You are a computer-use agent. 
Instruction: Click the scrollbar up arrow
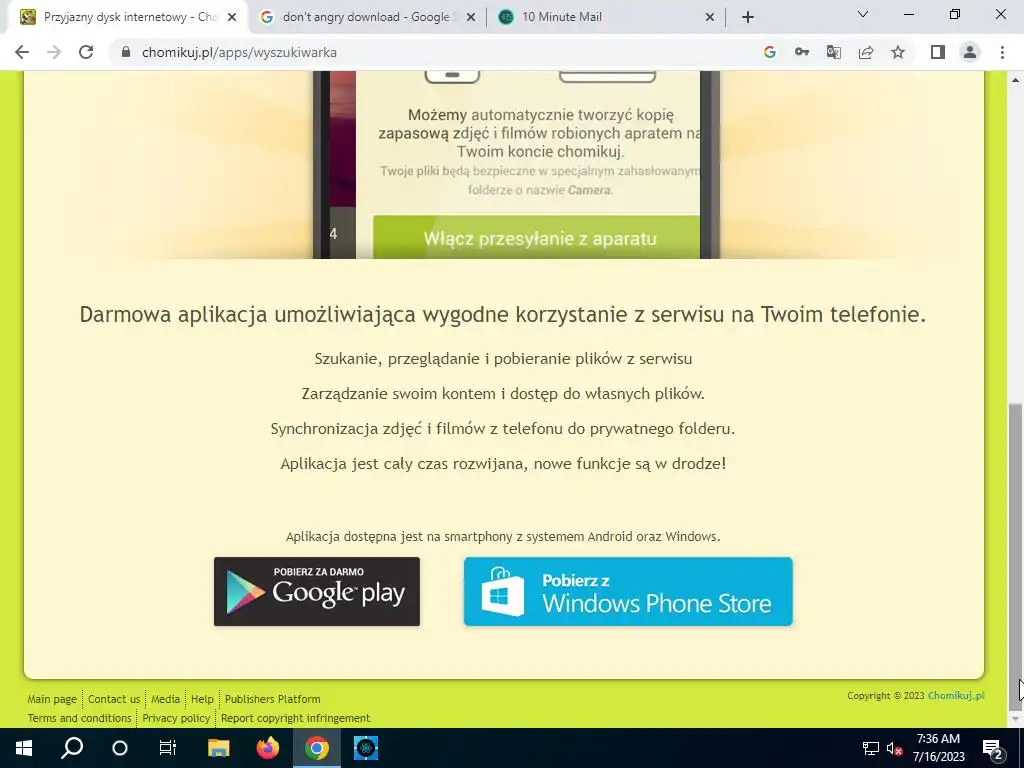[1016, 80]
